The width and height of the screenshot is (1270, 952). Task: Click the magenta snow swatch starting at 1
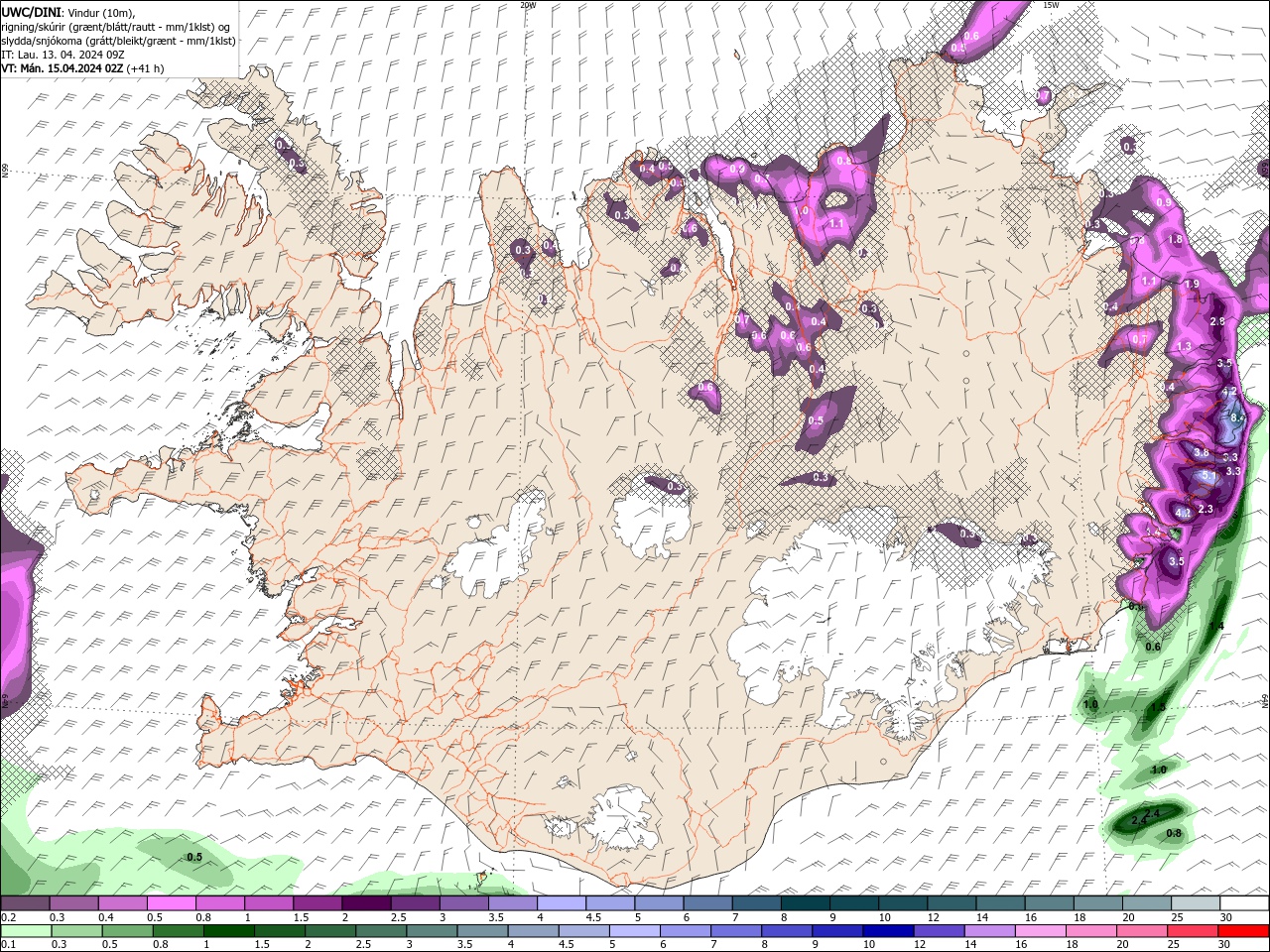tap(269, 903)
